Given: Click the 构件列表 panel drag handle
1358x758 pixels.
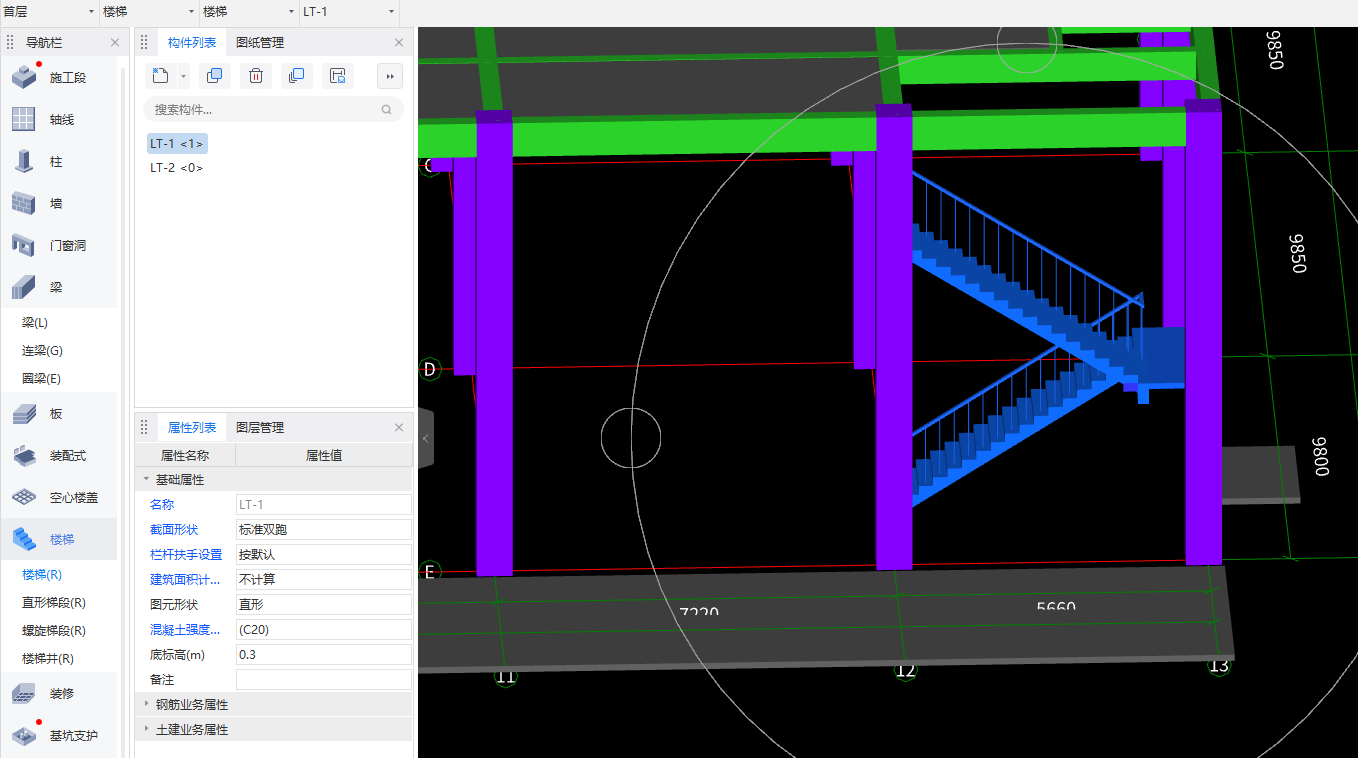Looking at the screenshot, I should 144,42.
